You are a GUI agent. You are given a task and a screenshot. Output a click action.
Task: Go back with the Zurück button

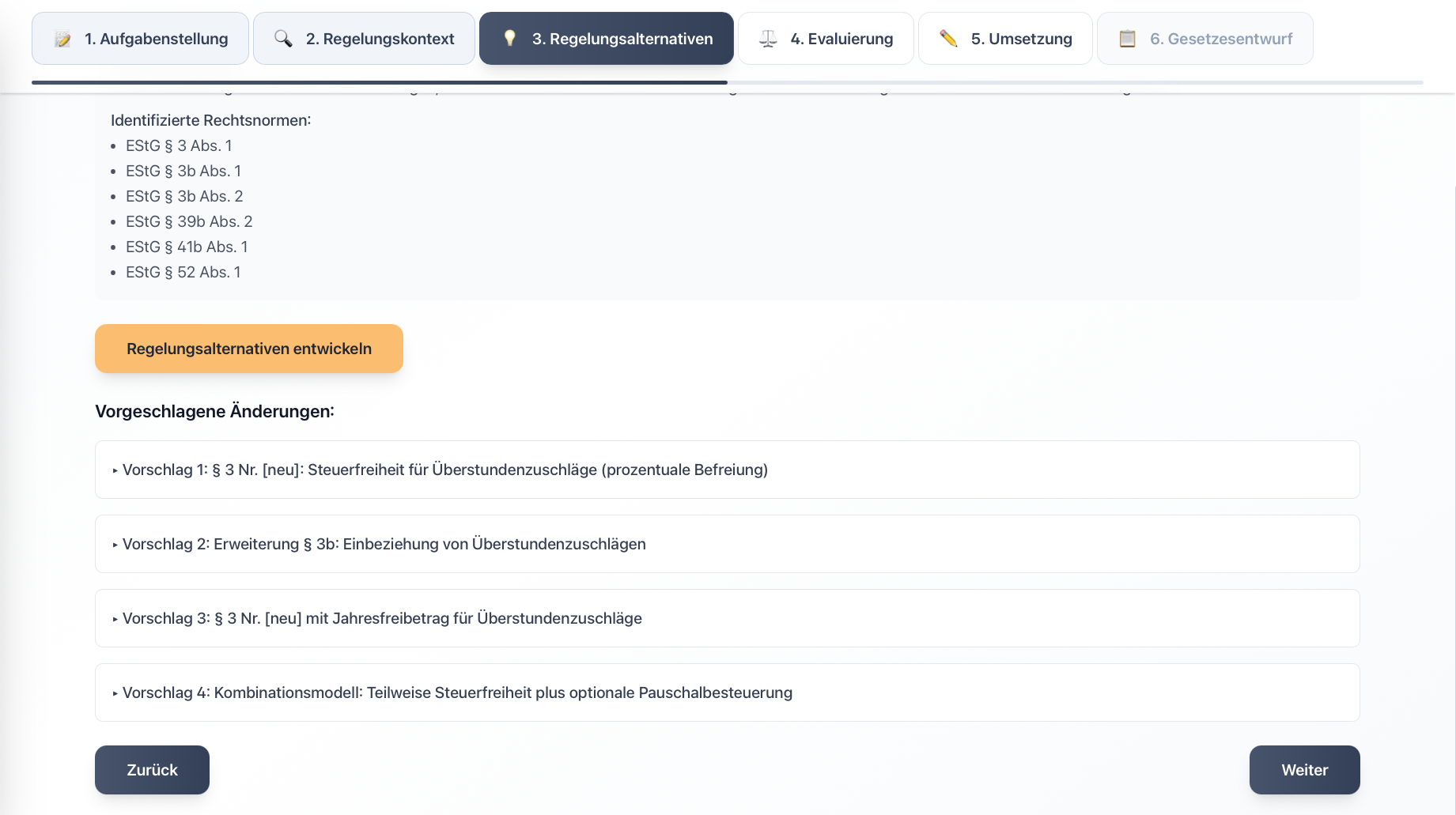point(152,770)
